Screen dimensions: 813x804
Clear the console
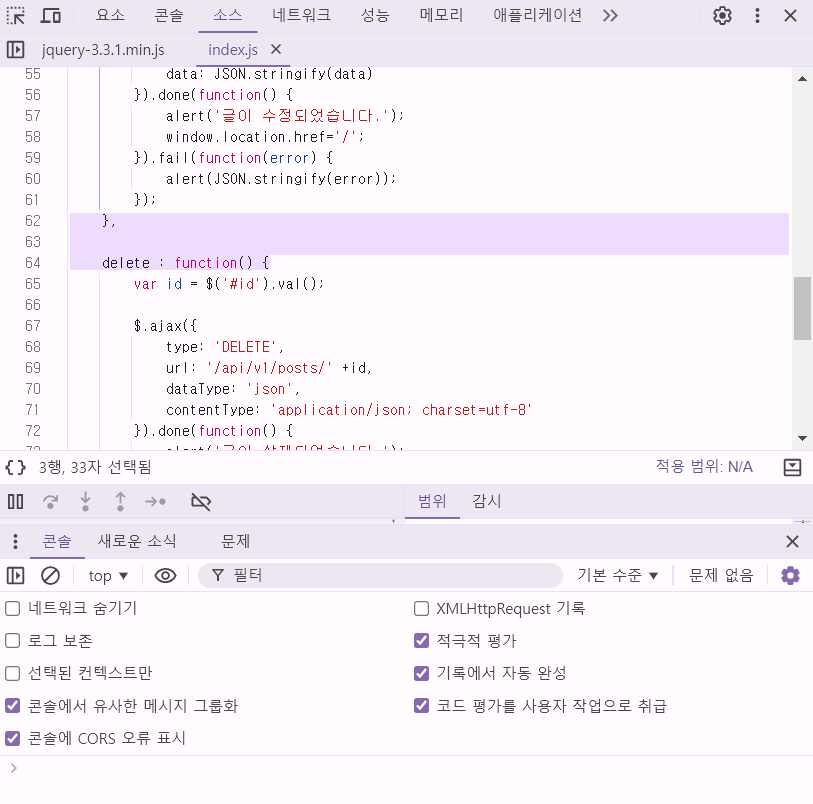[50, 575]
